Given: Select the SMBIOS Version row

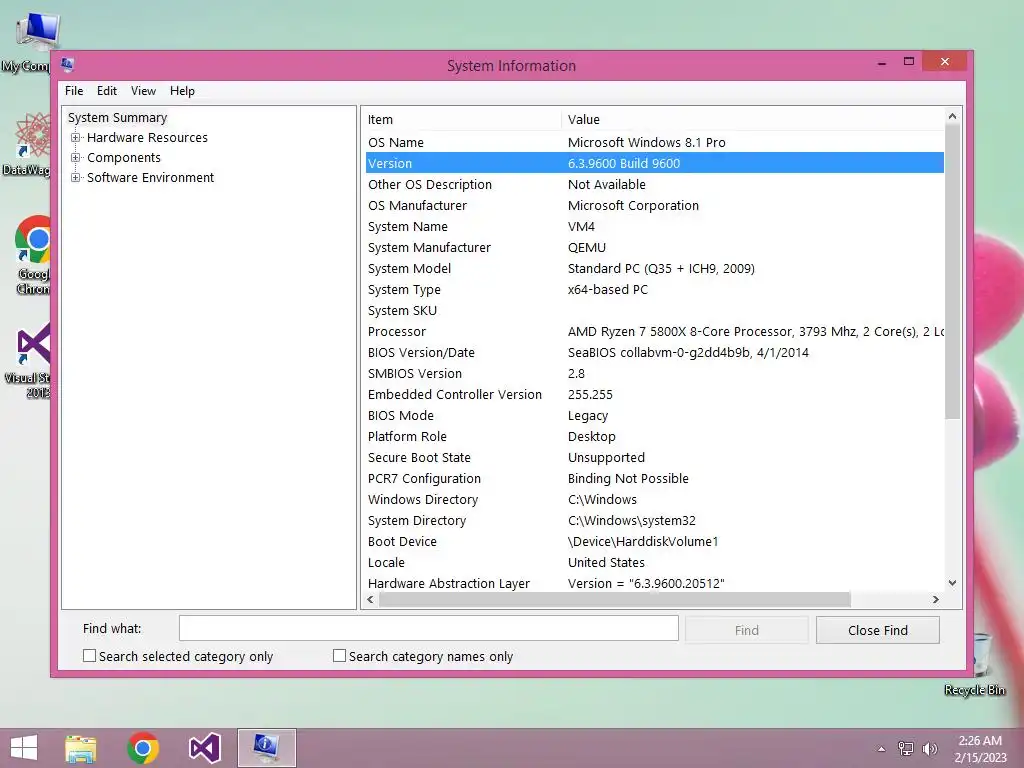Looking at the screenshot, I should tap(654, 374).
